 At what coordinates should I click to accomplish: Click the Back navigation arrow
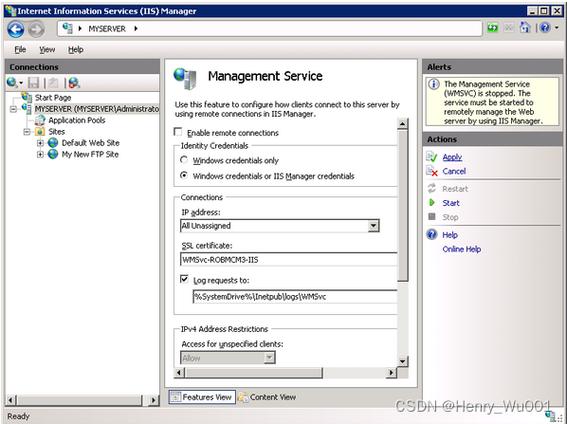pos(16,30)
